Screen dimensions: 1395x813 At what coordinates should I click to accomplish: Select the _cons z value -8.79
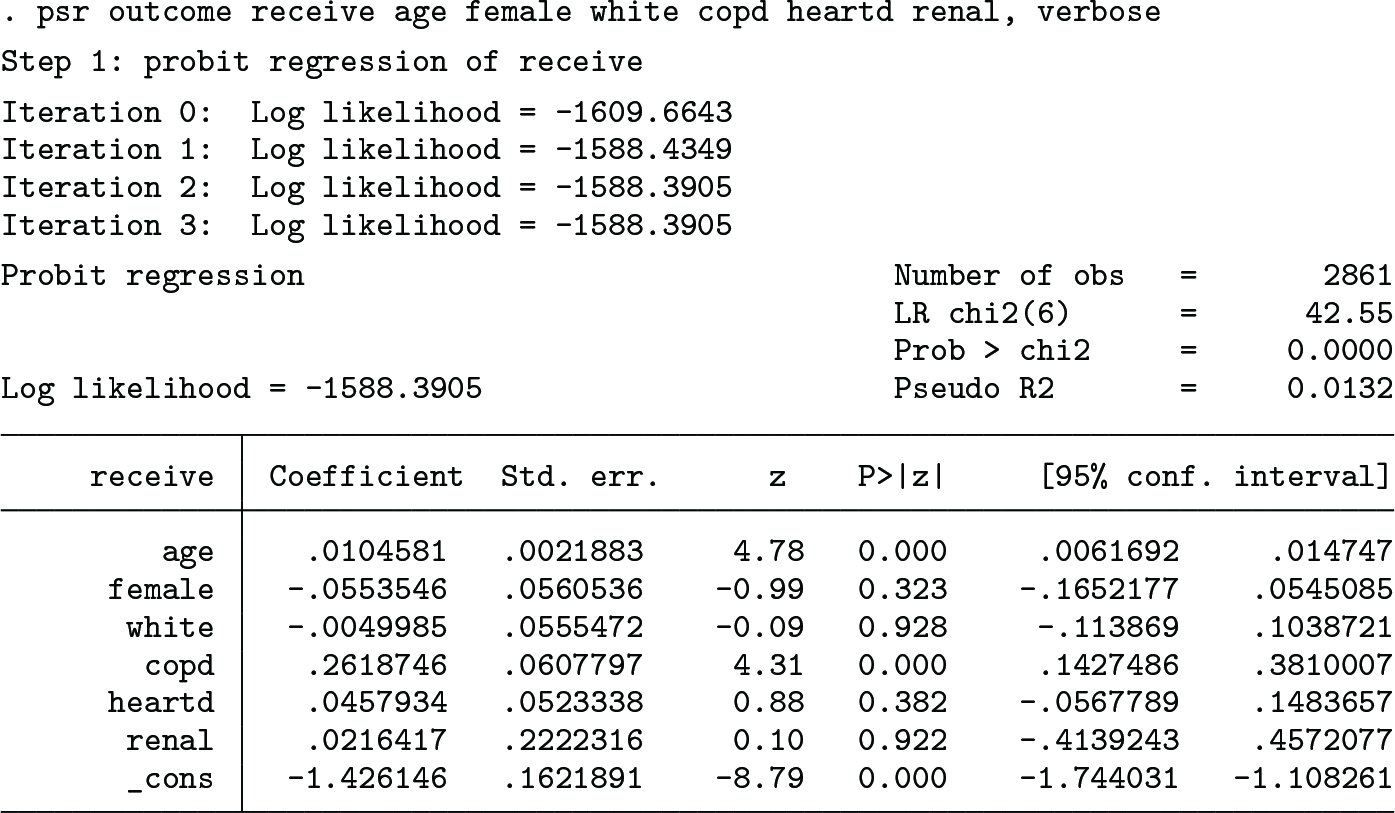[760, 780]
